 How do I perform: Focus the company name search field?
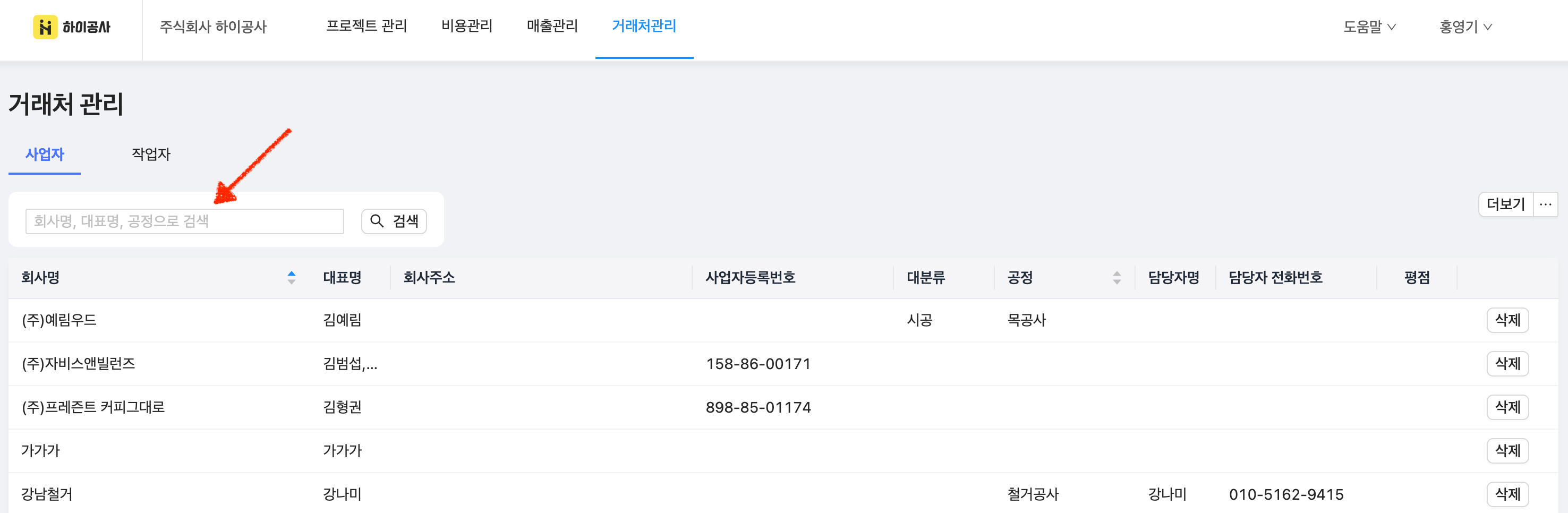[x=184, y=221]
